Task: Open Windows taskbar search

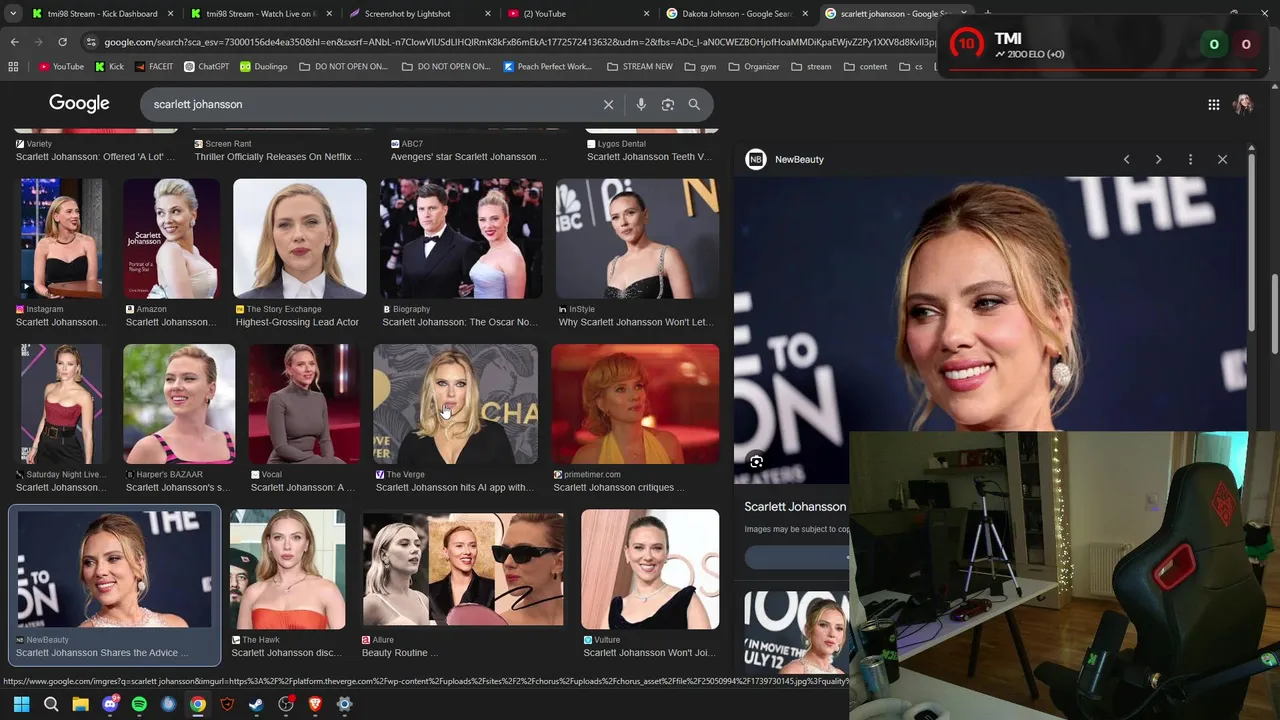Action: 51,704
